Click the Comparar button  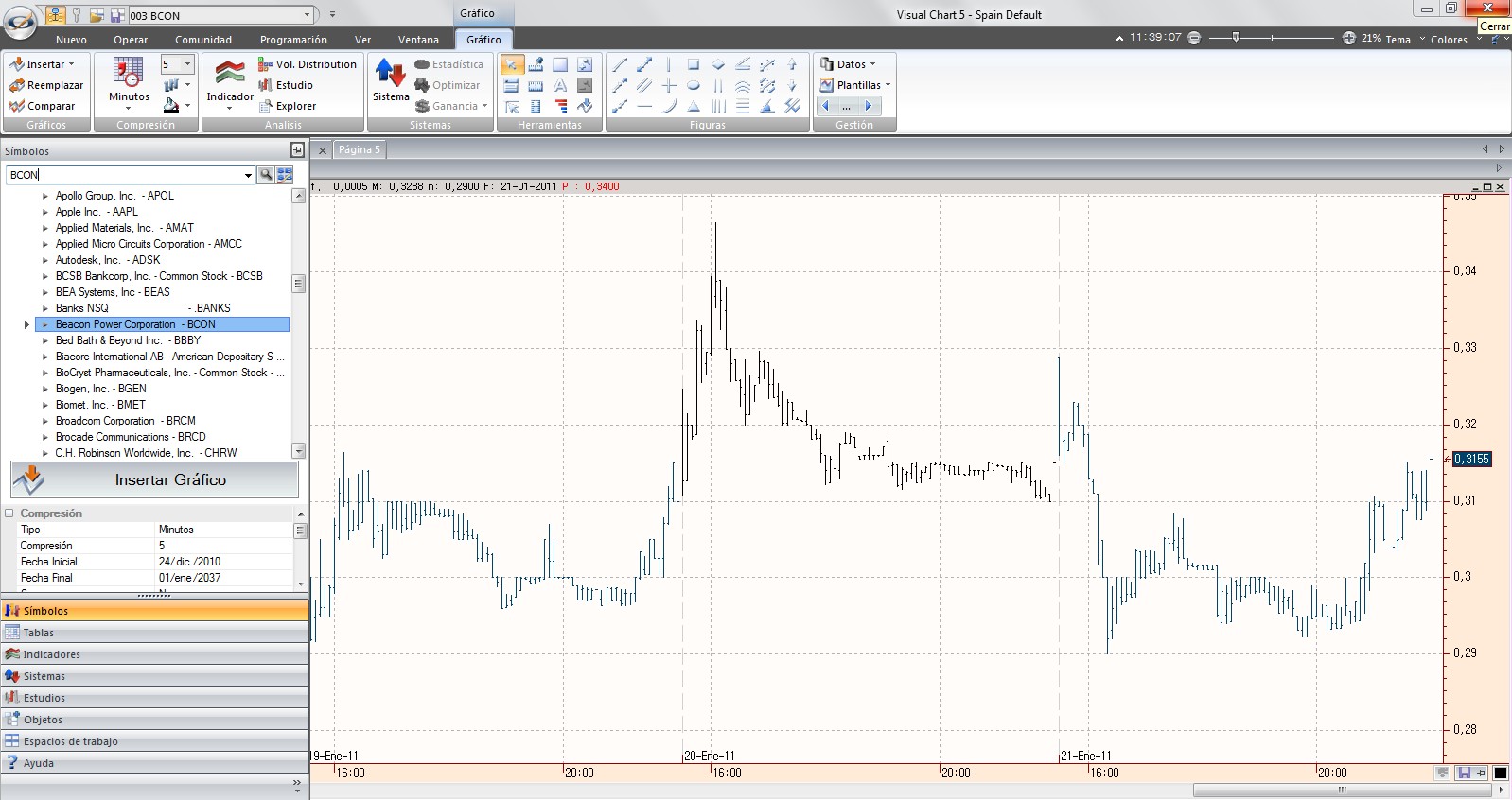43,106
